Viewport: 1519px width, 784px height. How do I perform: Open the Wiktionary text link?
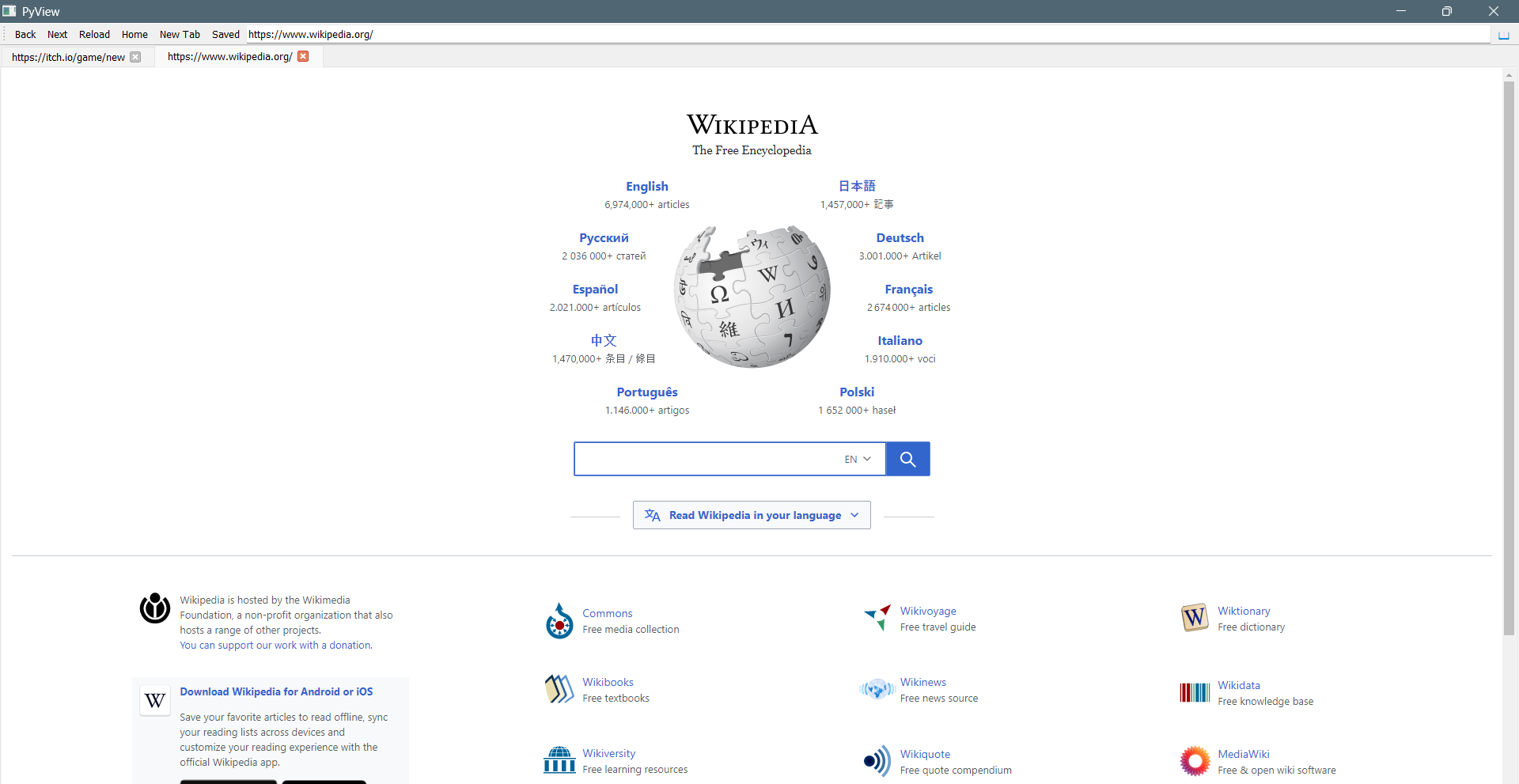tap(1244, 611)
